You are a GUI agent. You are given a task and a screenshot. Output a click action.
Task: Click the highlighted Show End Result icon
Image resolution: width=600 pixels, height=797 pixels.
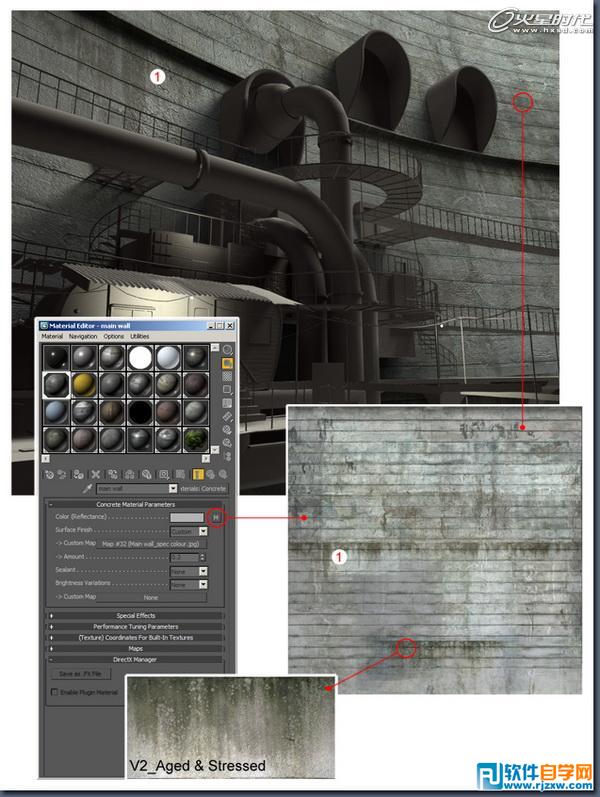click(198, 473)
